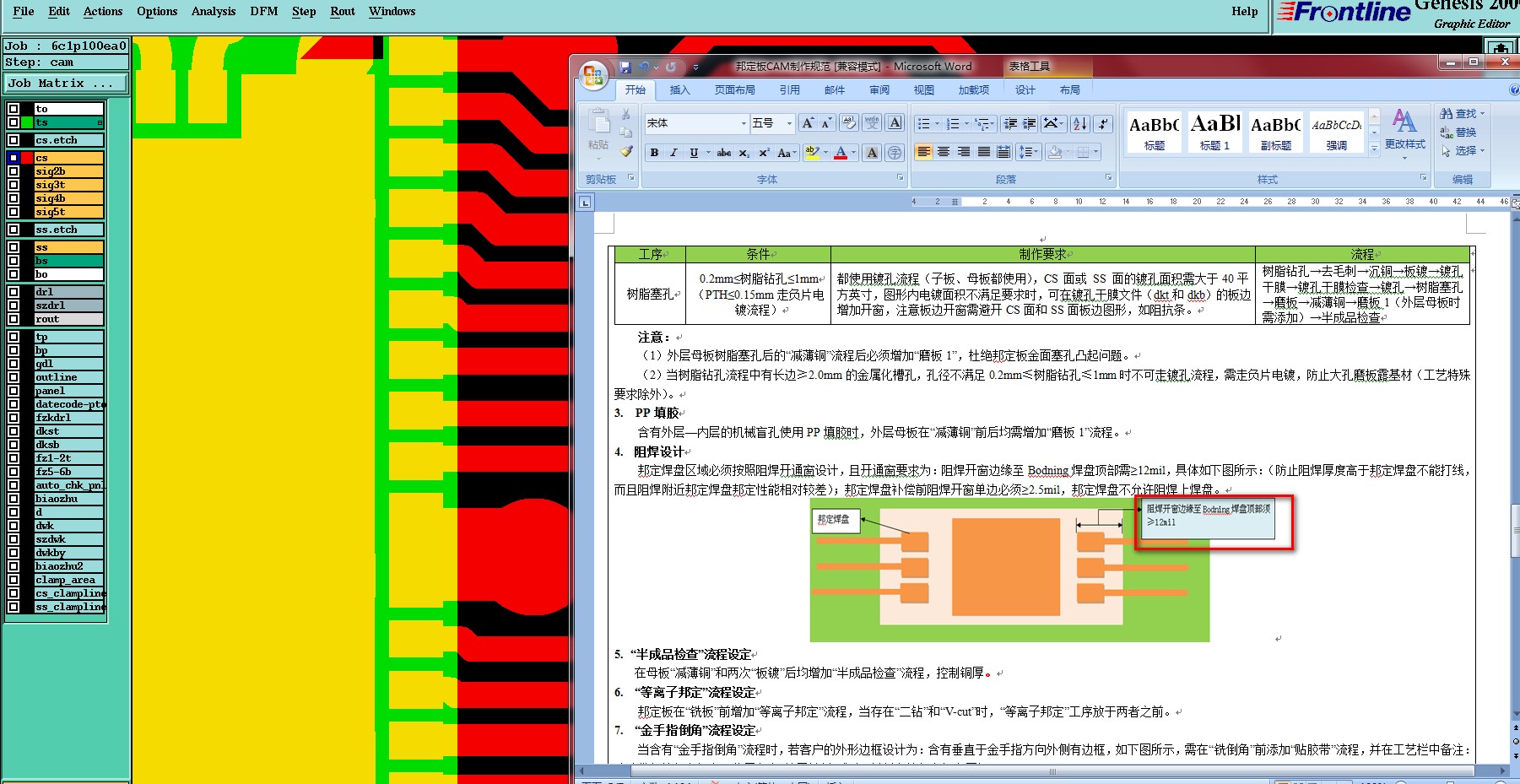Viewport: 1520px width, 784px height.
Task: Decrease the paragraph indent
Action: 1010,124
